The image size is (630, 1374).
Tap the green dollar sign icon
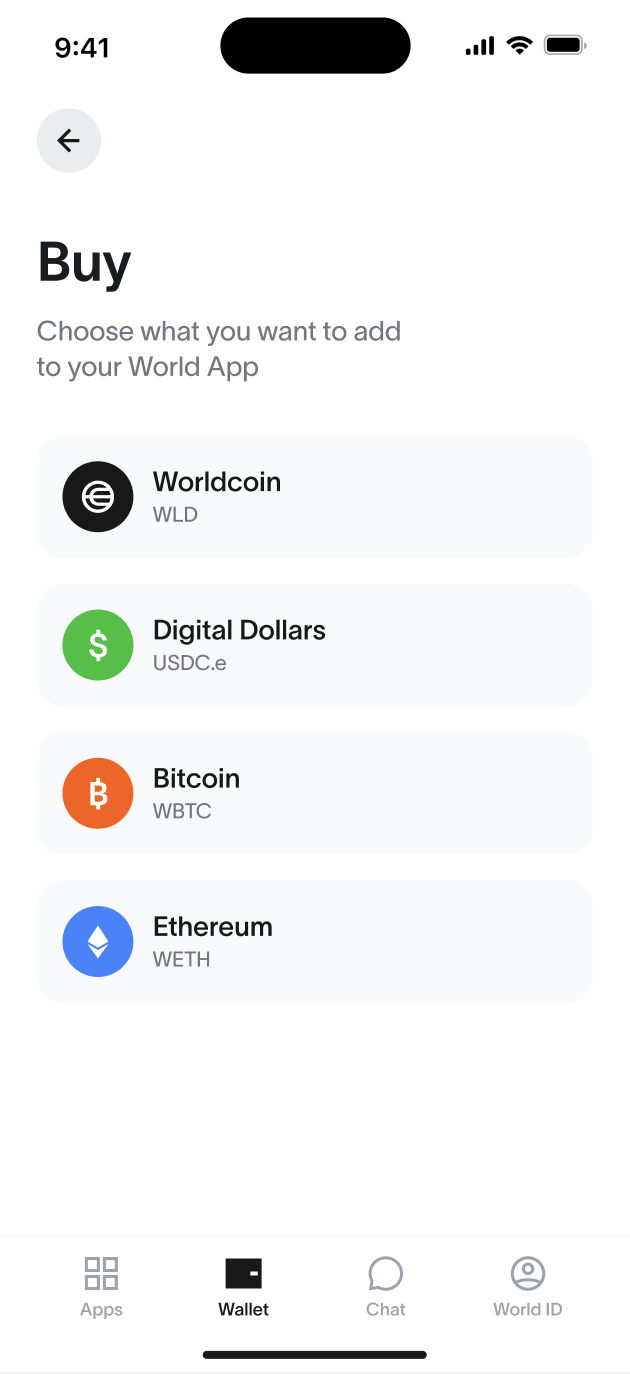(98, 645)
